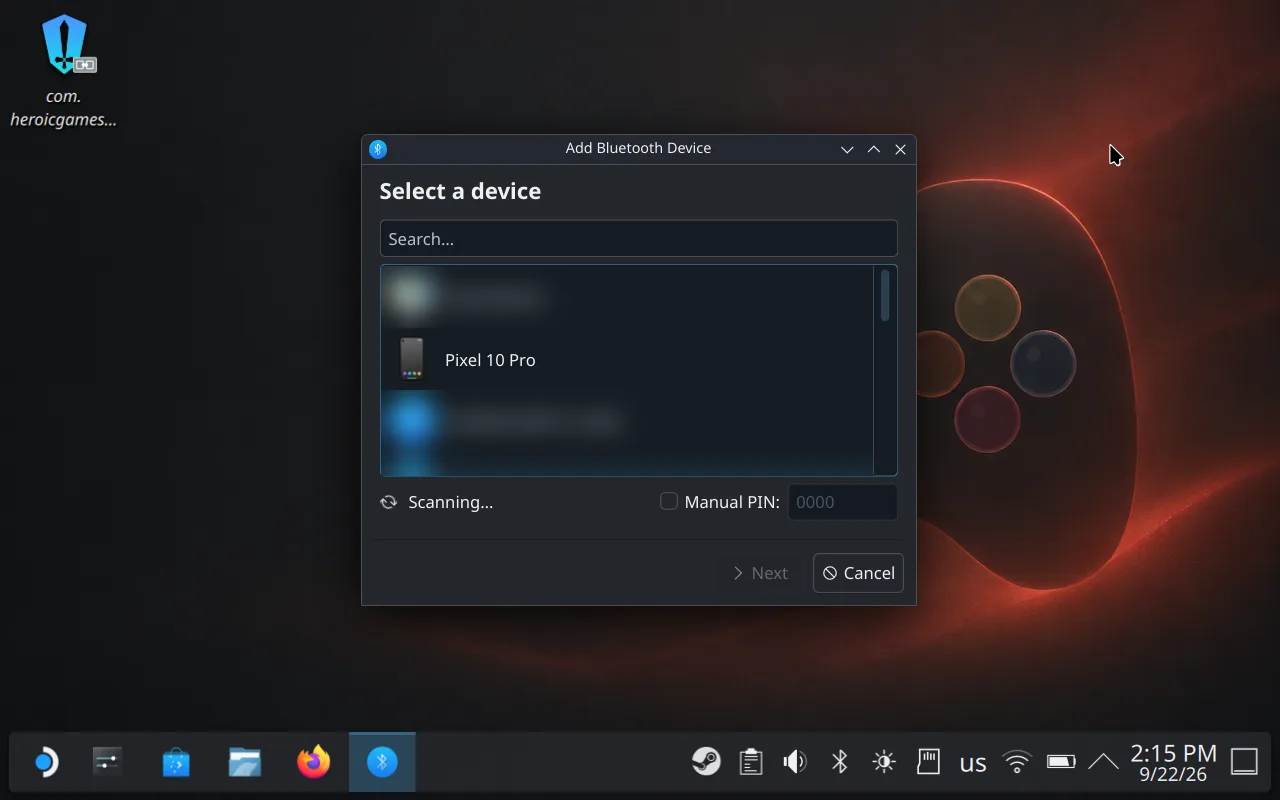
Task: Open the Dolphin file manager from the taskbar
Action: pyautogui.click(x=245, y=763)
